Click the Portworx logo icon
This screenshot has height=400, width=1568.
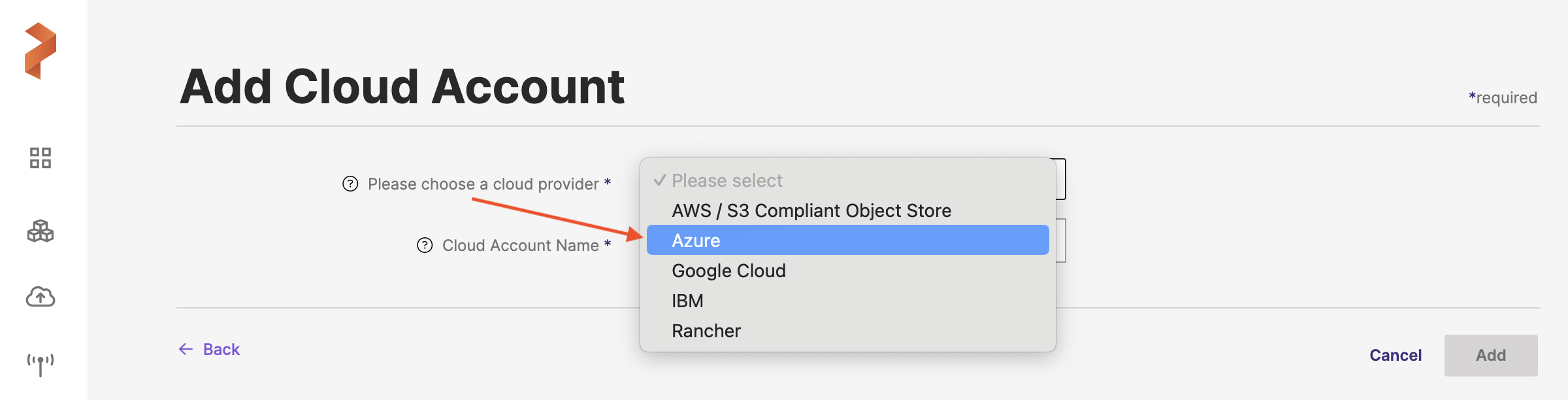click(x=41, y=51)
